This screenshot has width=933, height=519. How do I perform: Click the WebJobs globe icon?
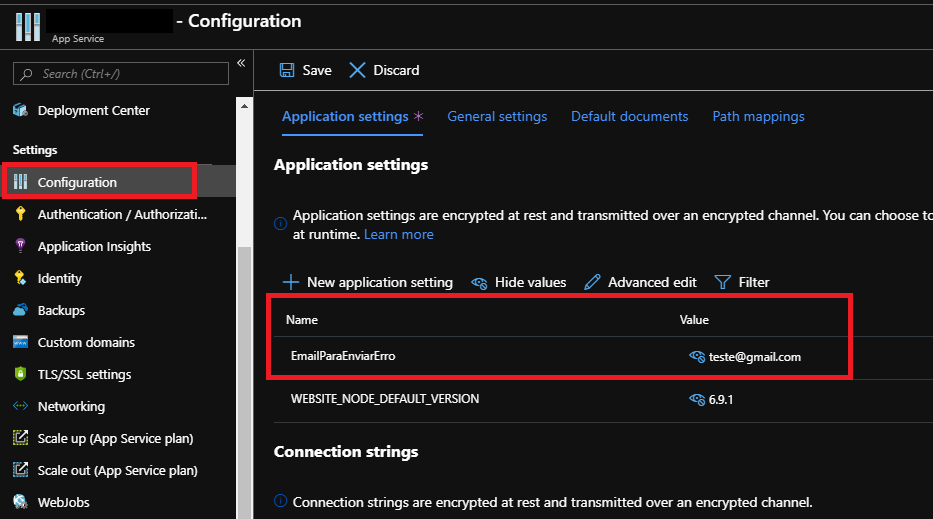(x=20, y=502)
